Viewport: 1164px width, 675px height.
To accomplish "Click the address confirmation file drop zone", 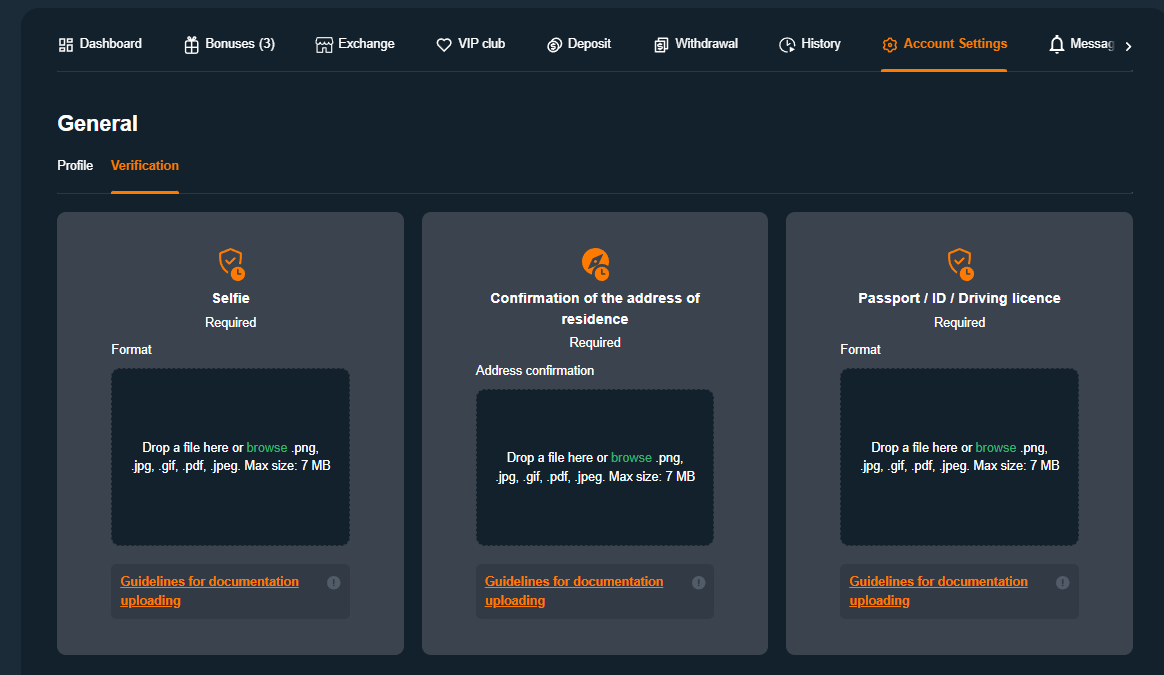I will 595,510.
